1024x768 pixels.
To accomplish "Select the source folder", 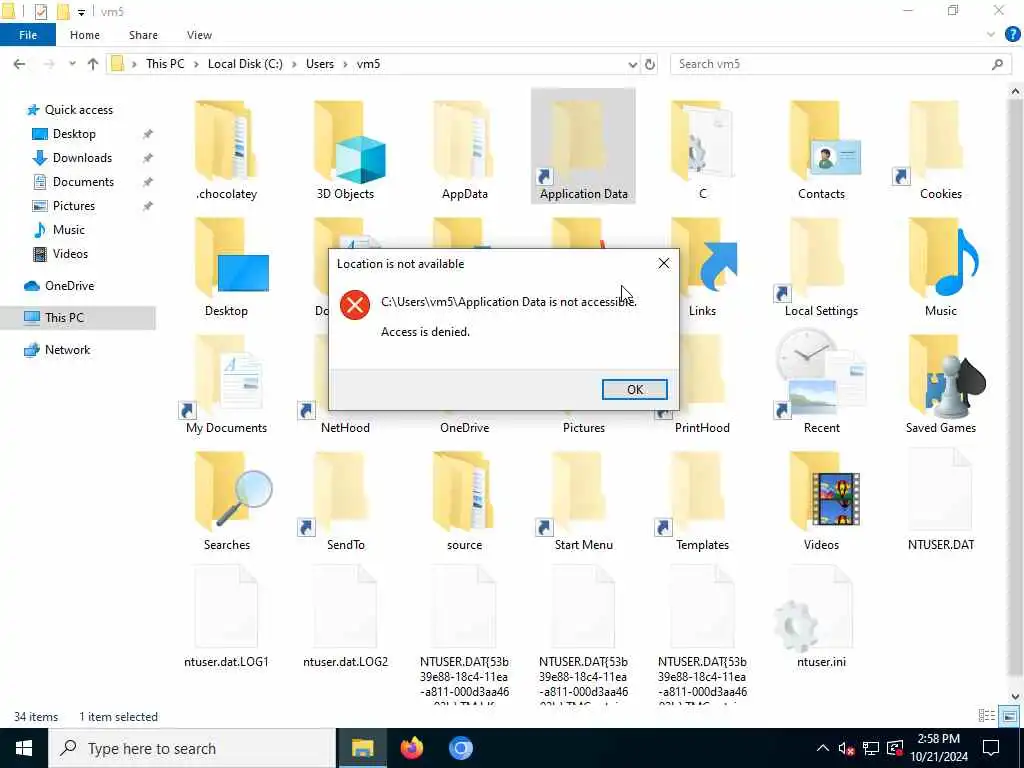I will (x=464, y=501).
